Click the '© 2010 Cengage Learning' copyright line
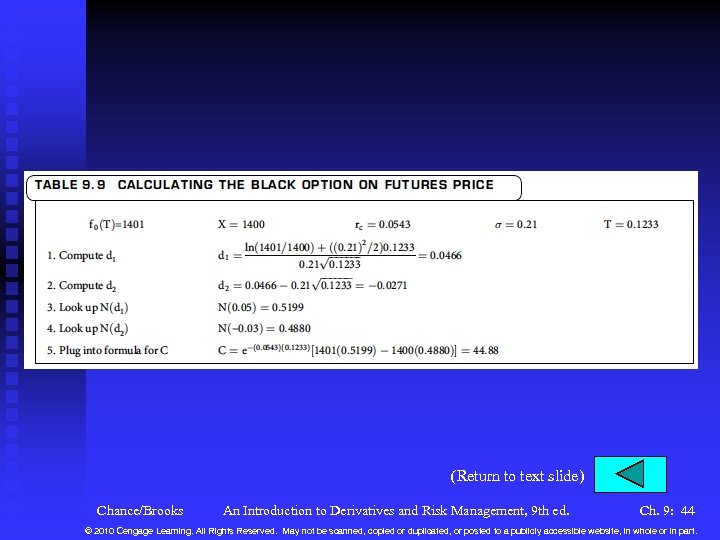Viewport: 720px width, 540px height. [x=391, y=531]
